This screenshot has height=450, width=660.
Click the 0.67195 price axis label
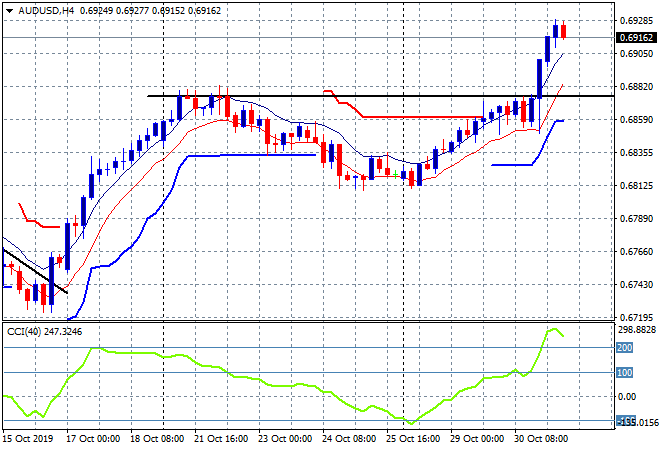(636, 317)
